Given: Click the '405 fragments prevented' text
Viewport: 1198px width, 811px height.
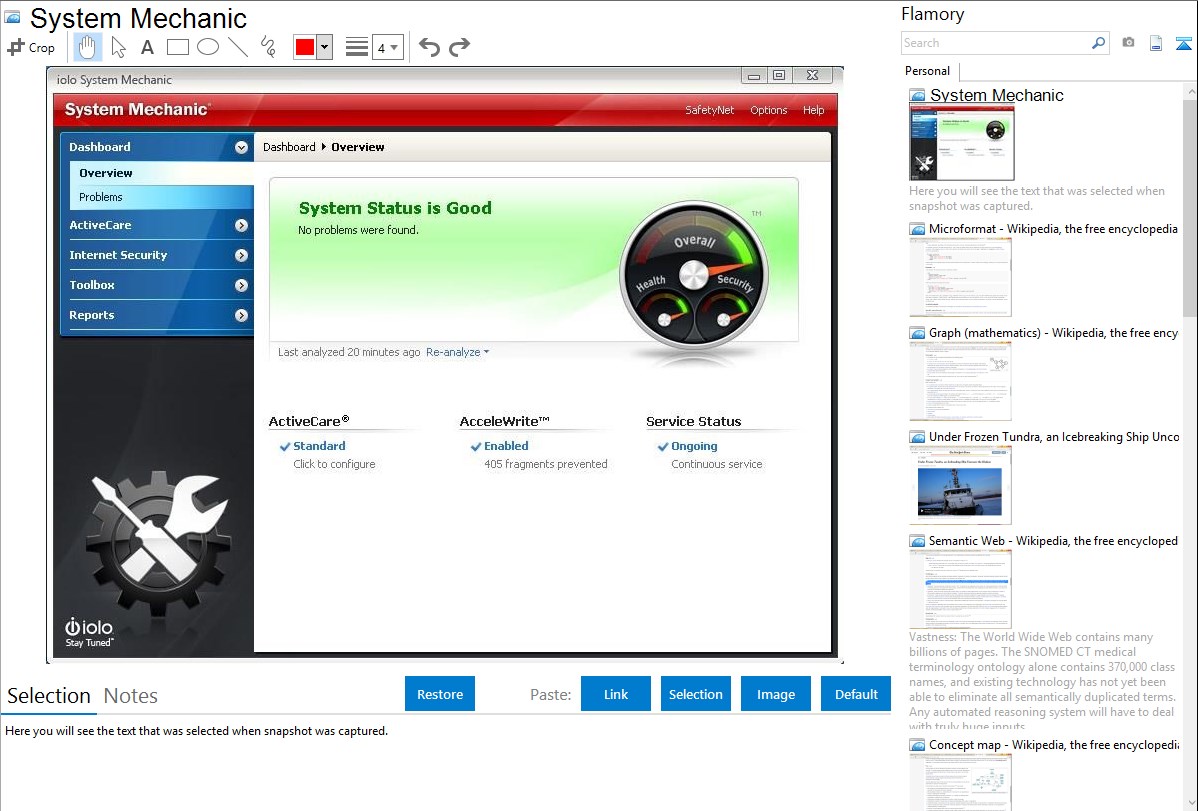Looking at the screenshot, I should pos(546,464).
